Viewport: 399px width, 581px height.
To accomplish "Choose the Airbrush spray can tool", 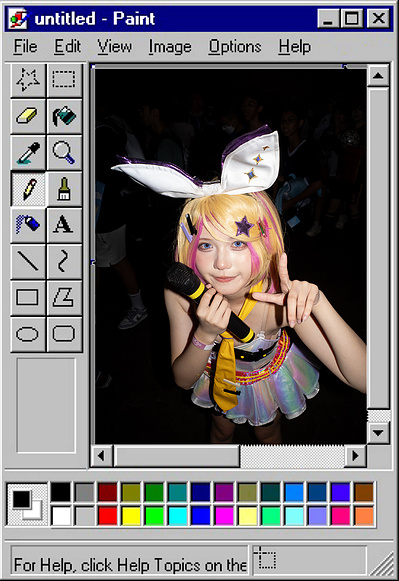I will click(28, 225).
